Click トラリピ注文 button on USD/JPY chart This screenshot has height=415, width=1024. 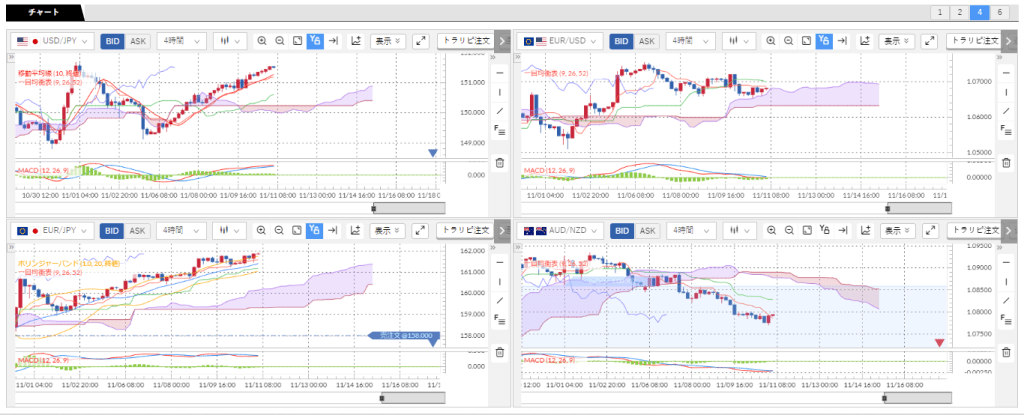click(x=468, y=41)
